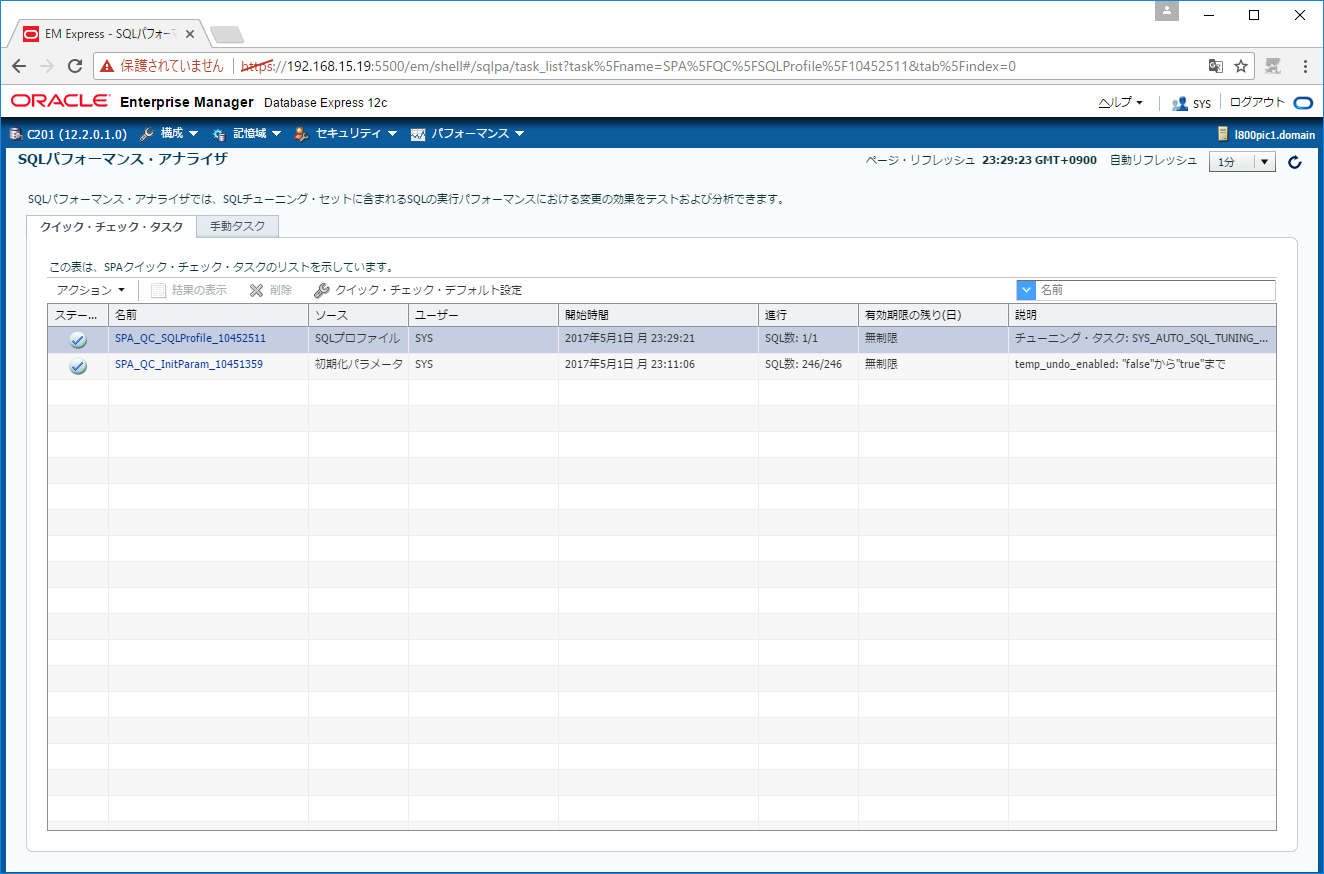Sort by the 説明 column header
This screenshot has height=874, width=1324.
1142,315
